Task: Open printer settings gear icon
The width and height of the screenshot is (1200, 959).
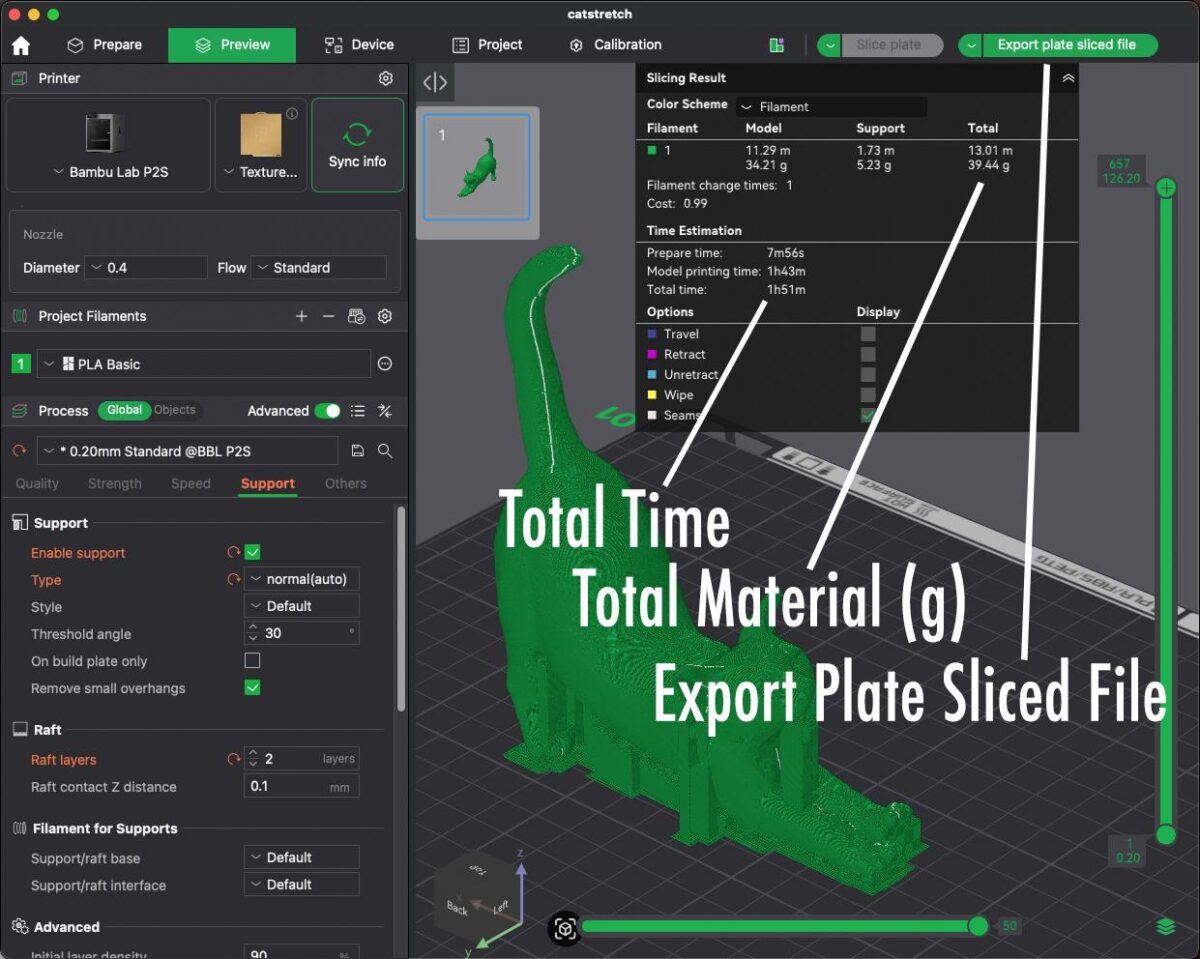Action: pyautogui.click(x=386, y=78)
